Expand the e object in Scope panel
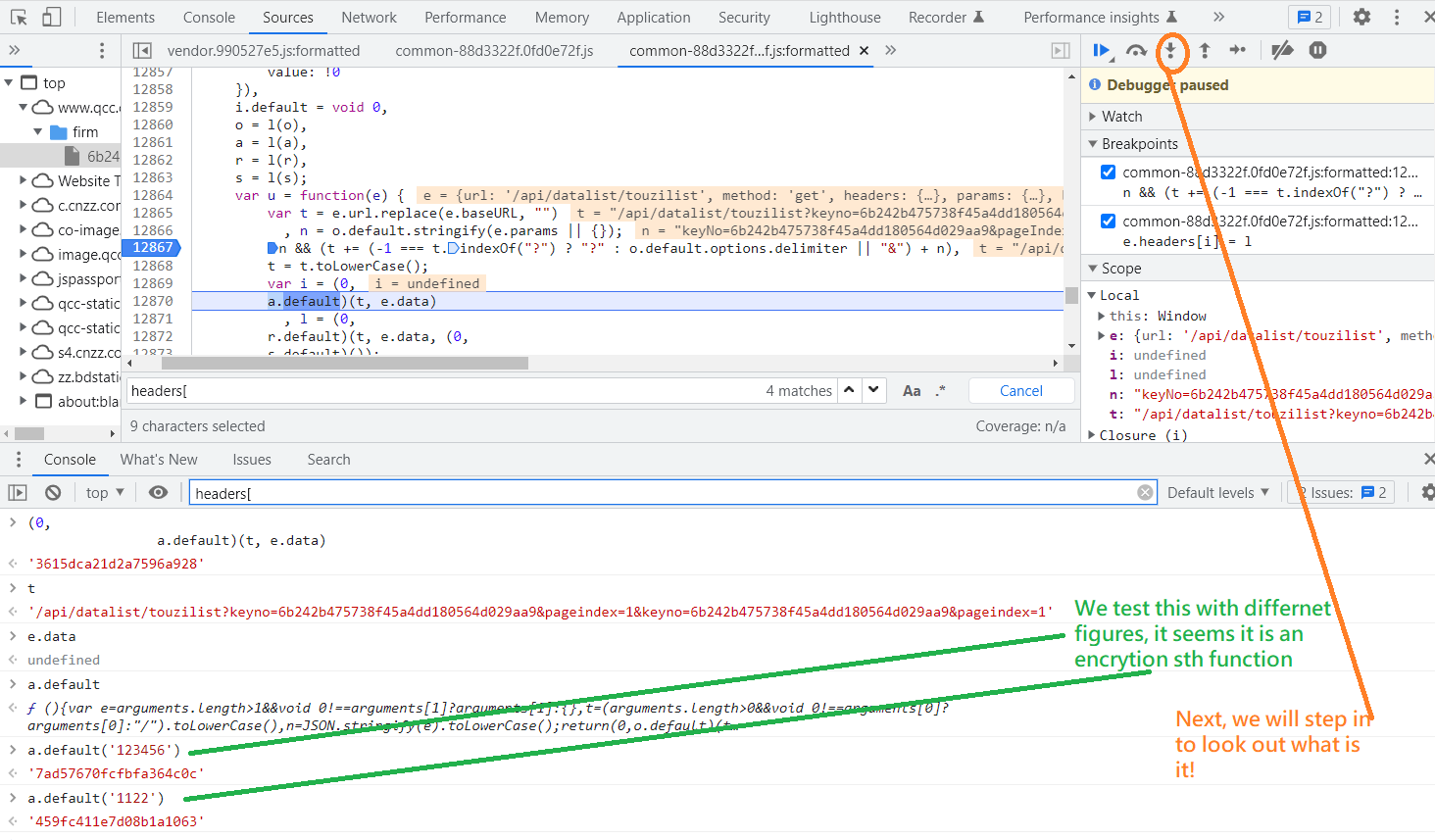Screen dimensions: 1435x840 tap(1099, 335)
